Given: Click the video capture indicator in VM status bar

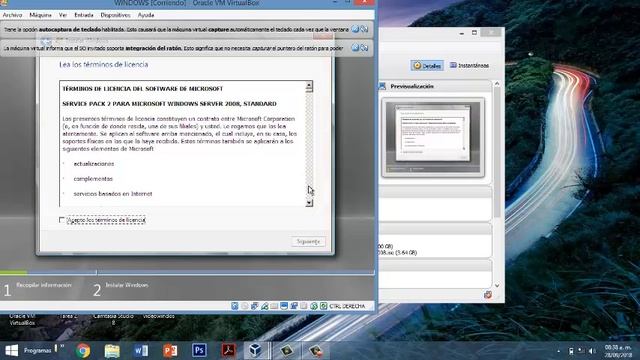Looking at the screenshot, I should click(x=294, y=306).
